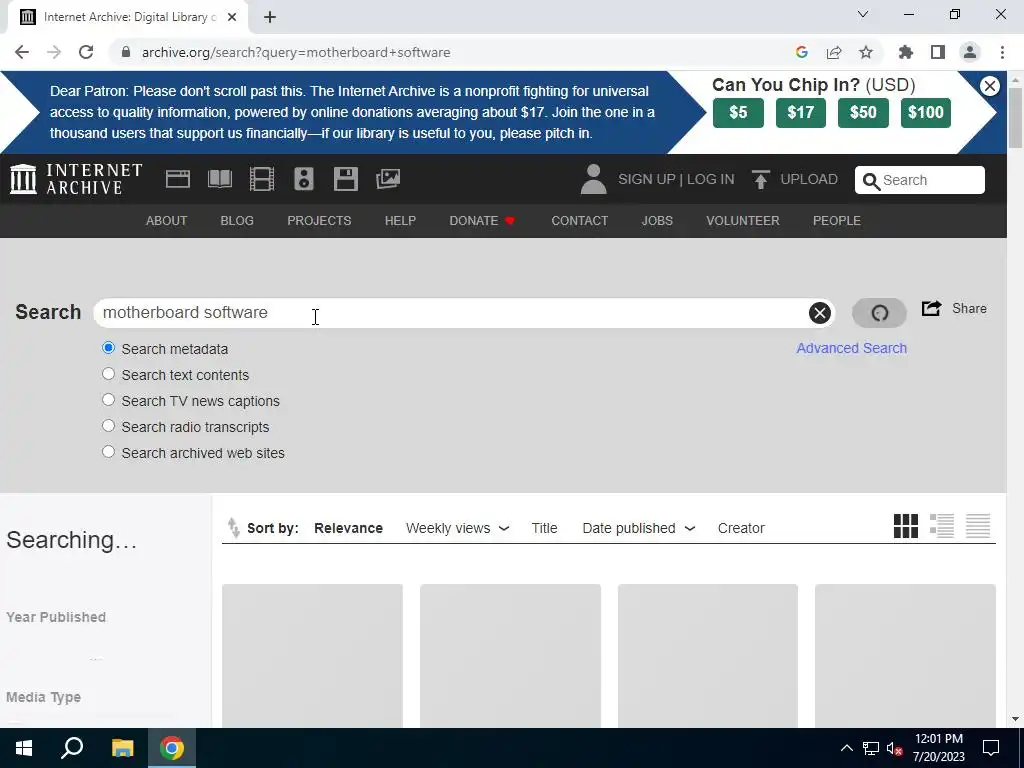The height and width of the screenshot is (768, 1024).
Task: Donate $5 button
Action: tap(738, 113)
